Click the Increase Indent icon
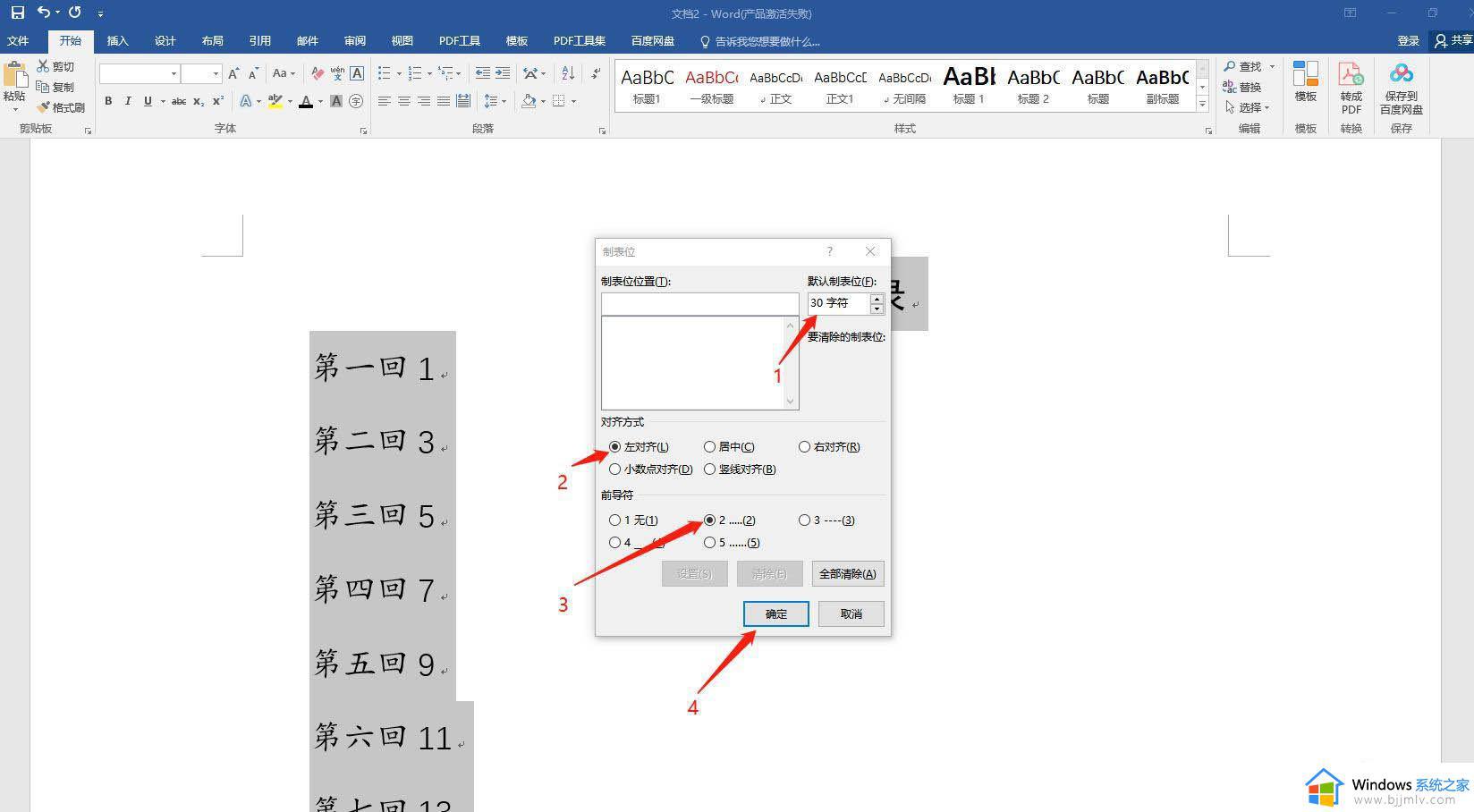 (503, 73)
